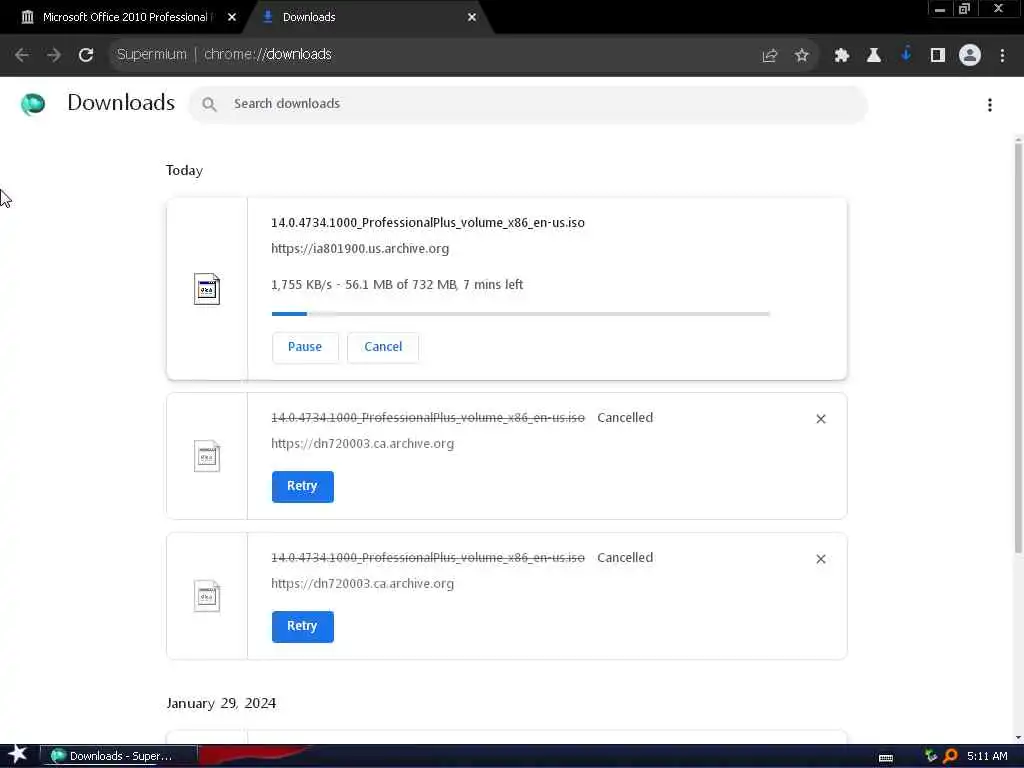
Task: Cancel the active ISO download
Action: point(383,347)
